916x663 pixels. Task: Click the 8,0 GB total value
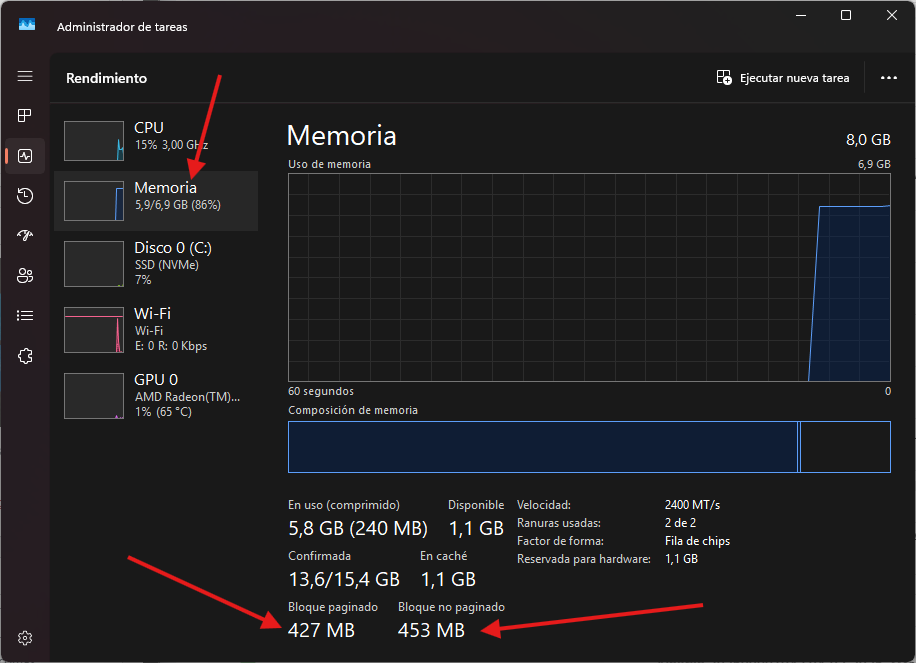point(868,140)
